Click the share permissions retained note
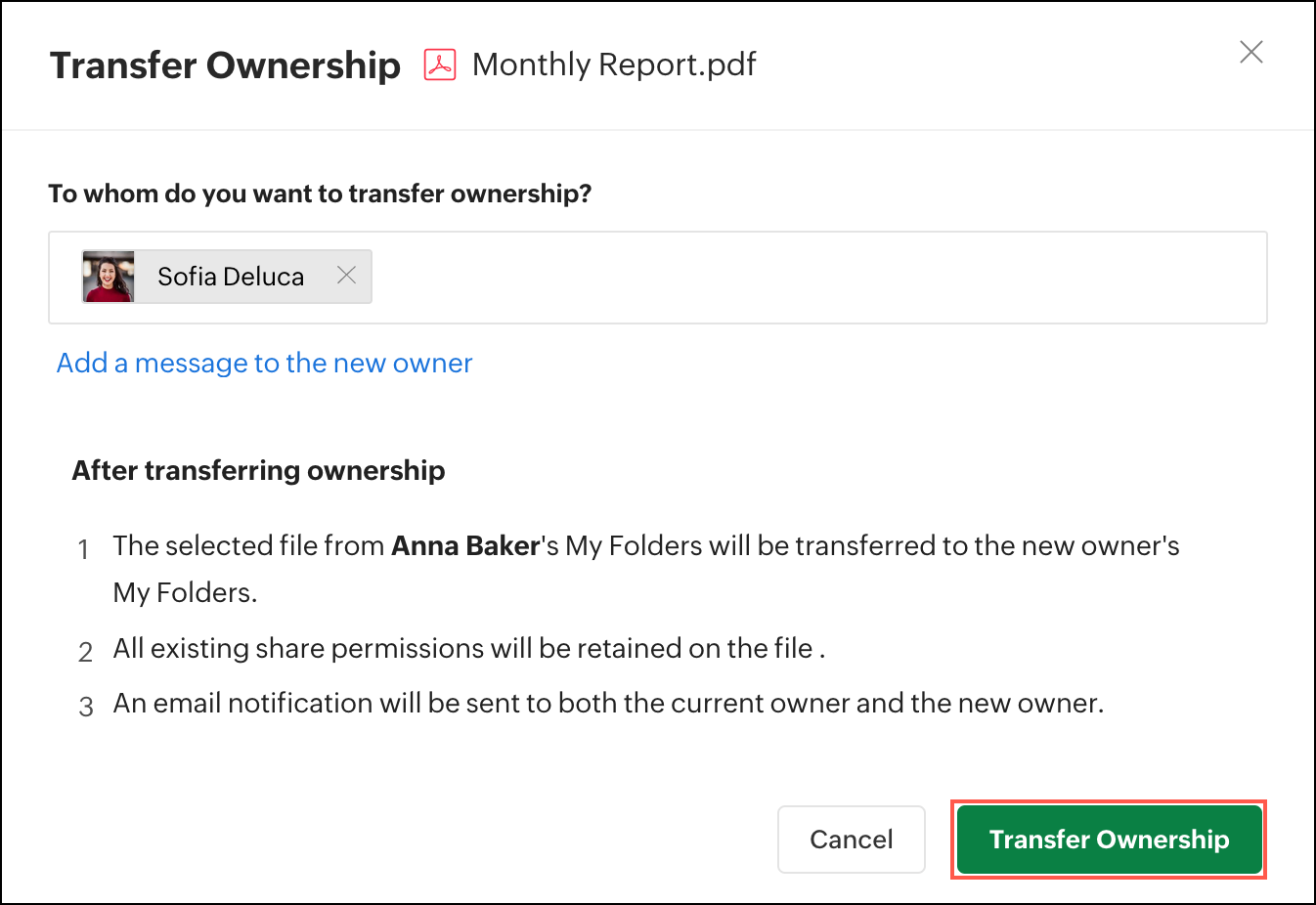 pos(468,649)
